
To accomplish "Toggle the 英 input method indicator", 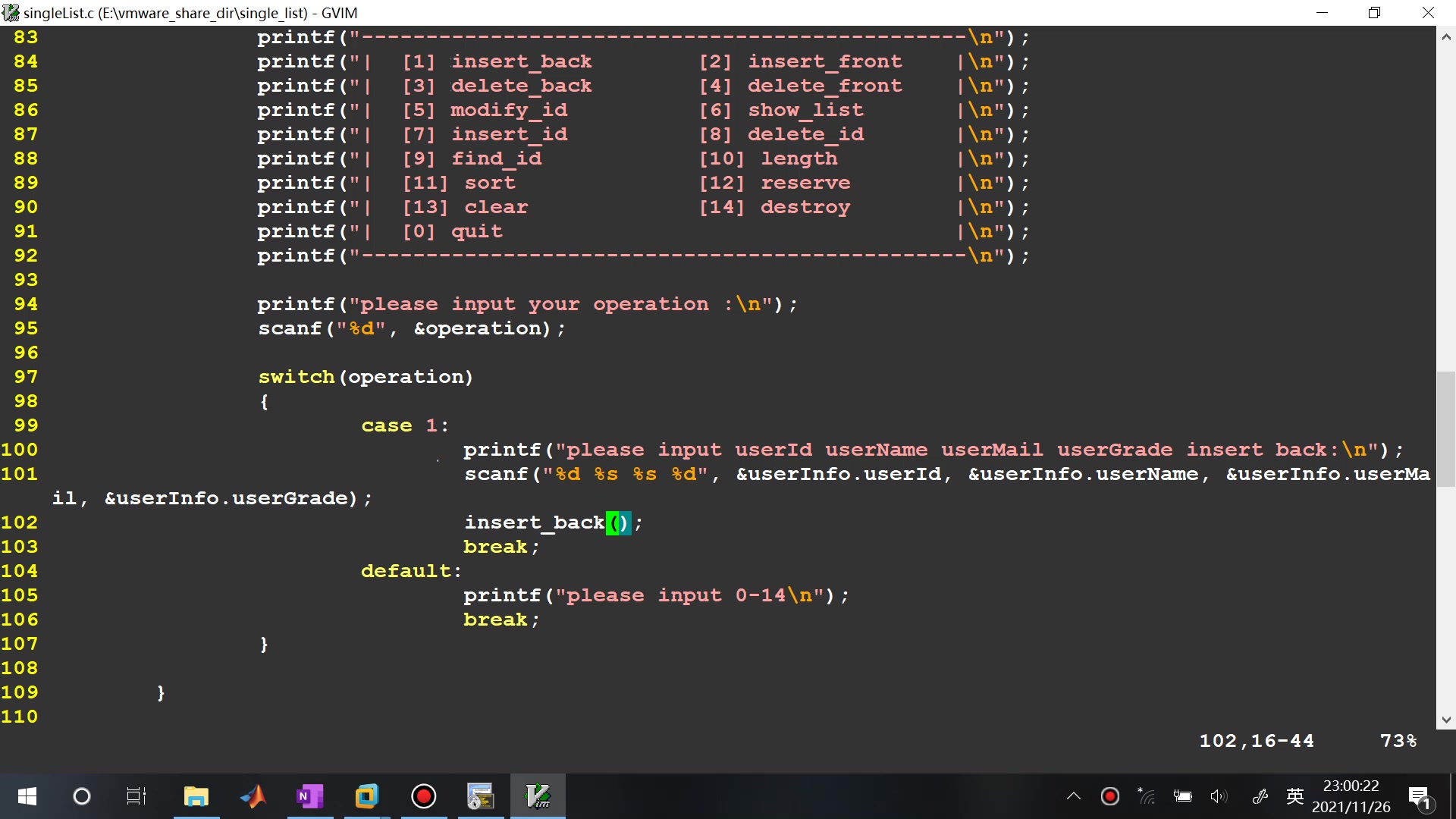I will (x=1295, y=796).
